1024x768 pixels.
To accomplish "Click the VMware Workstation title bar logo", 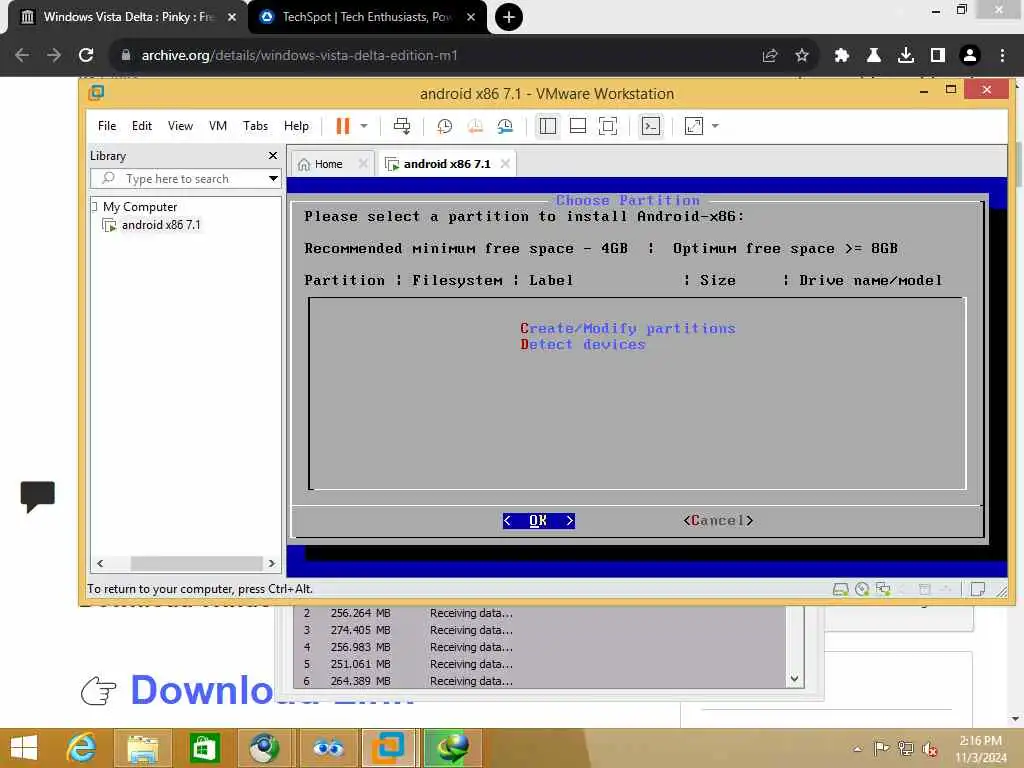I will 96,93.
